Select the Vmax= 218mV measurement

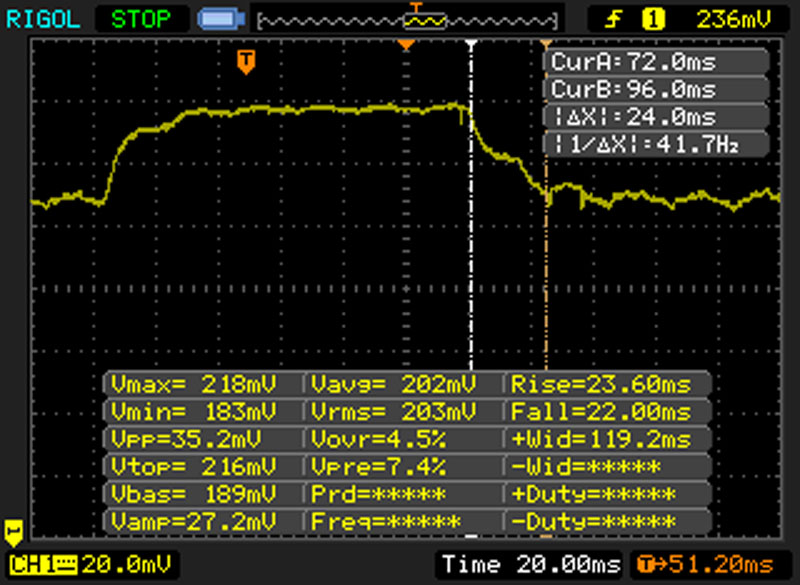tap(201, 383)
